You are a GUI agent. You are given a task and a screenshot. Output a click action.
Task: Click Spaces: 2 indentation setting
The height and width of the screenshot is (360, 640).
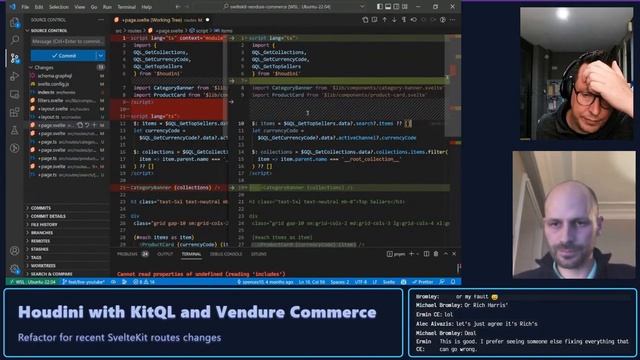[x=340, y=282]
